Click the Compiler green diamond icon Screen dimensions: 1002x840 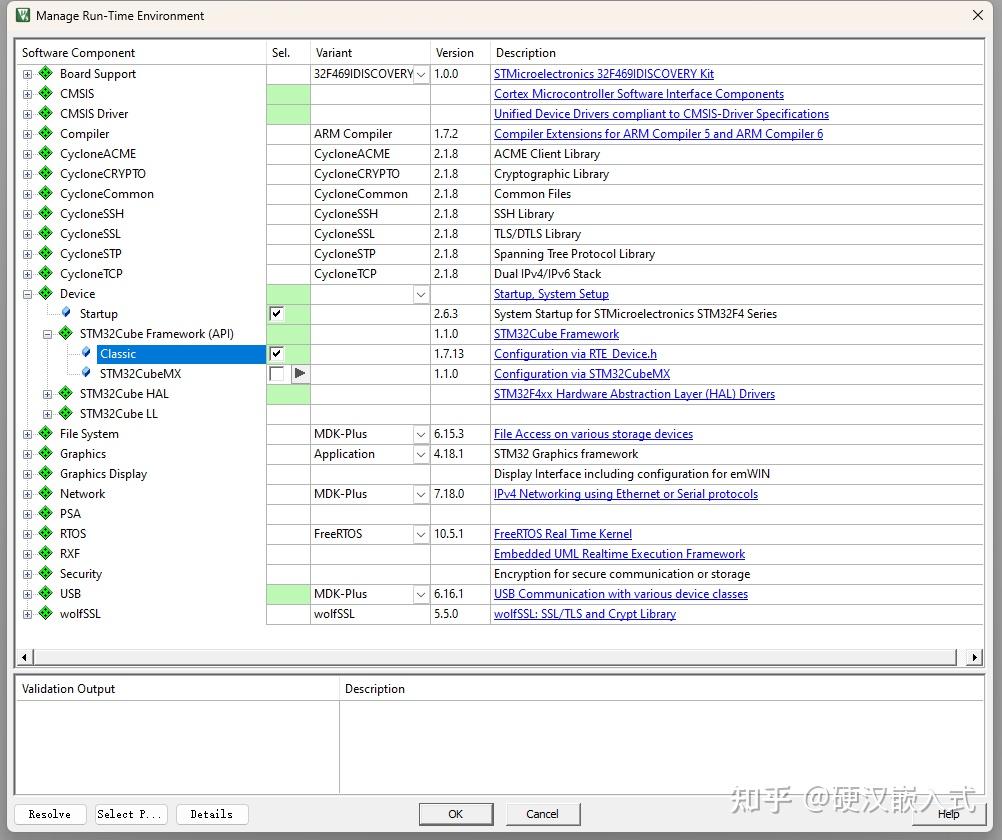(x=45, y=133)
